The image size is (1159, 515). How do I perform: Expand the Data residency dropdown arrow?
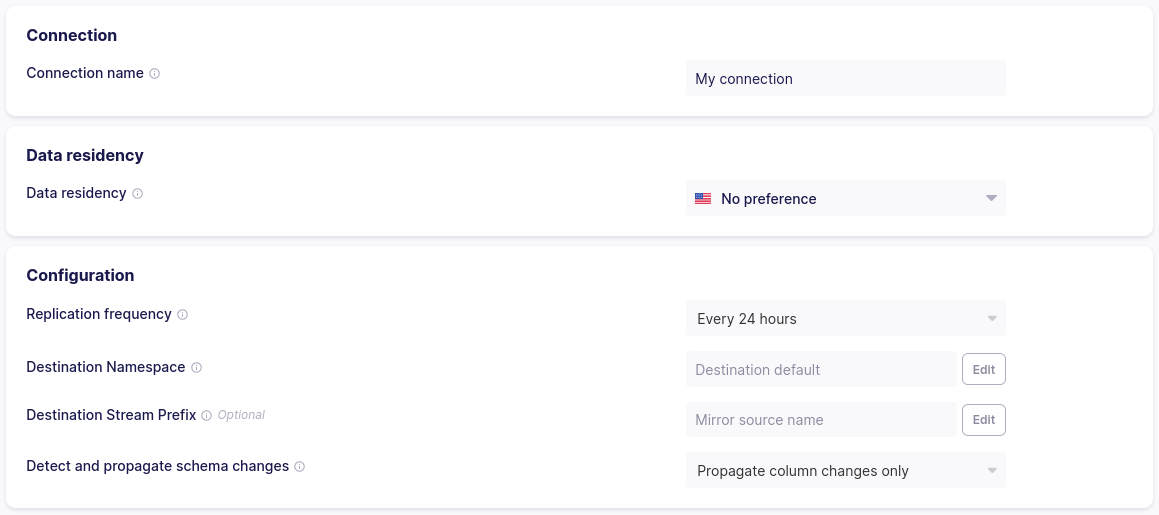click(991, 198)
